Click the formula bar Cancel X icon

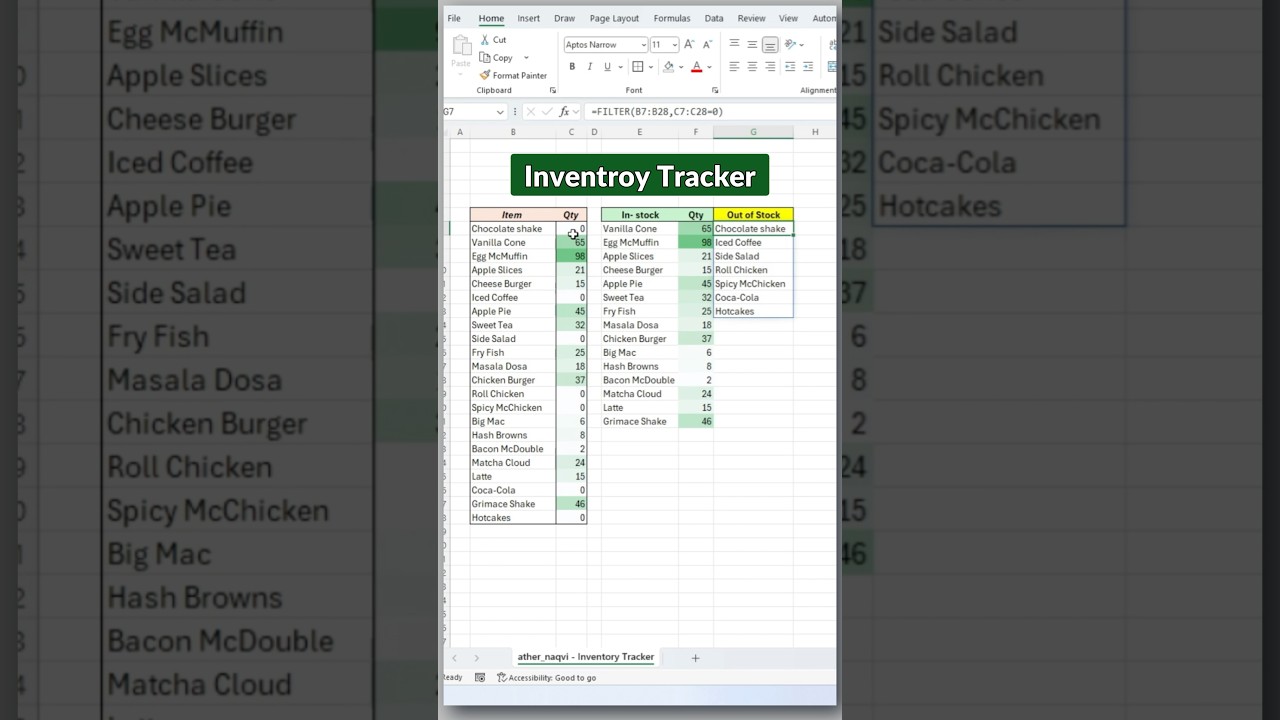coord(530,112)
